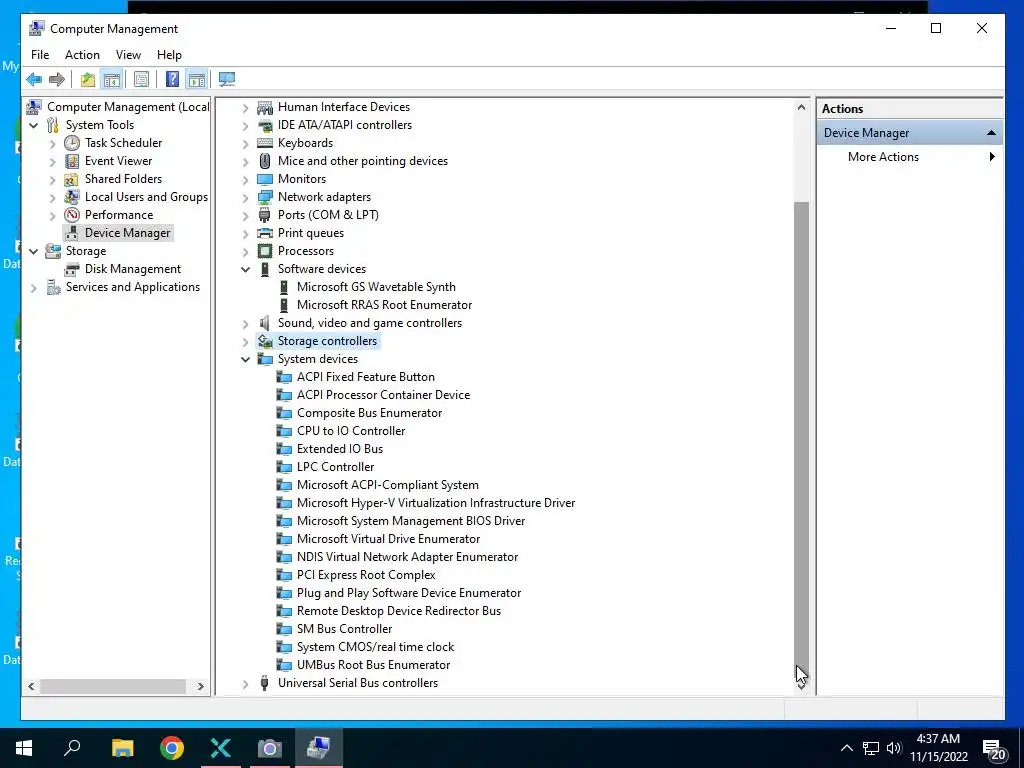Click the Up one level folder icon
The height and width of the screenshot is (768, 1024).
coord(88,80)
